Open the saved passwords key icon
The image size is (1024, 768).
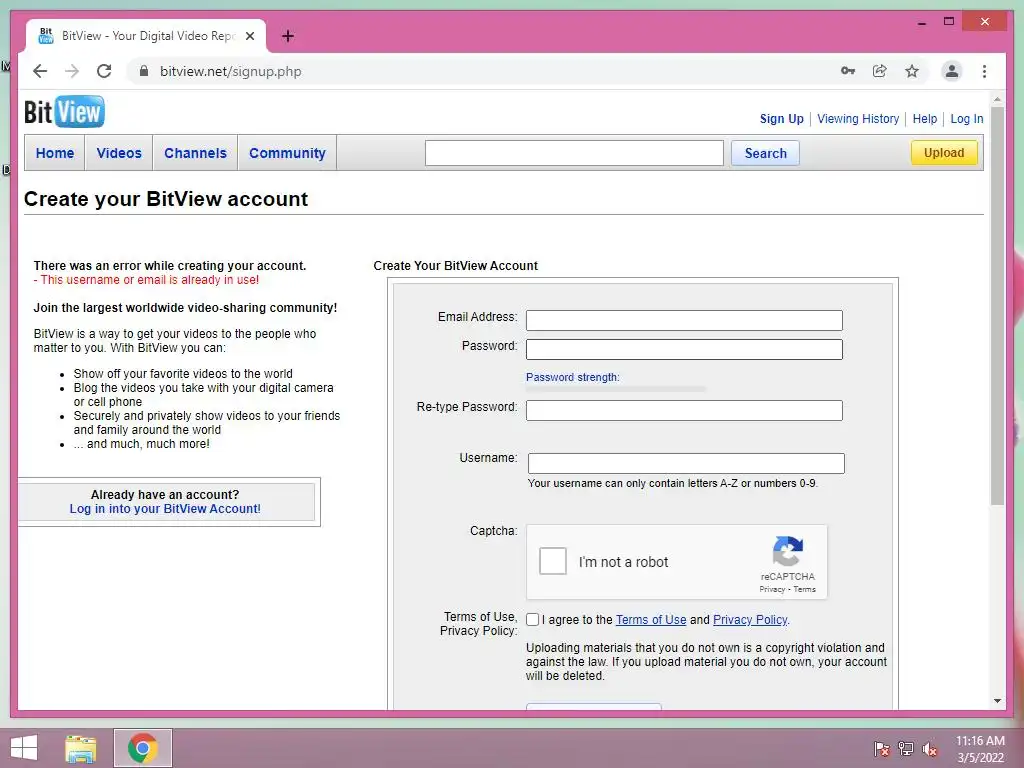848,71
